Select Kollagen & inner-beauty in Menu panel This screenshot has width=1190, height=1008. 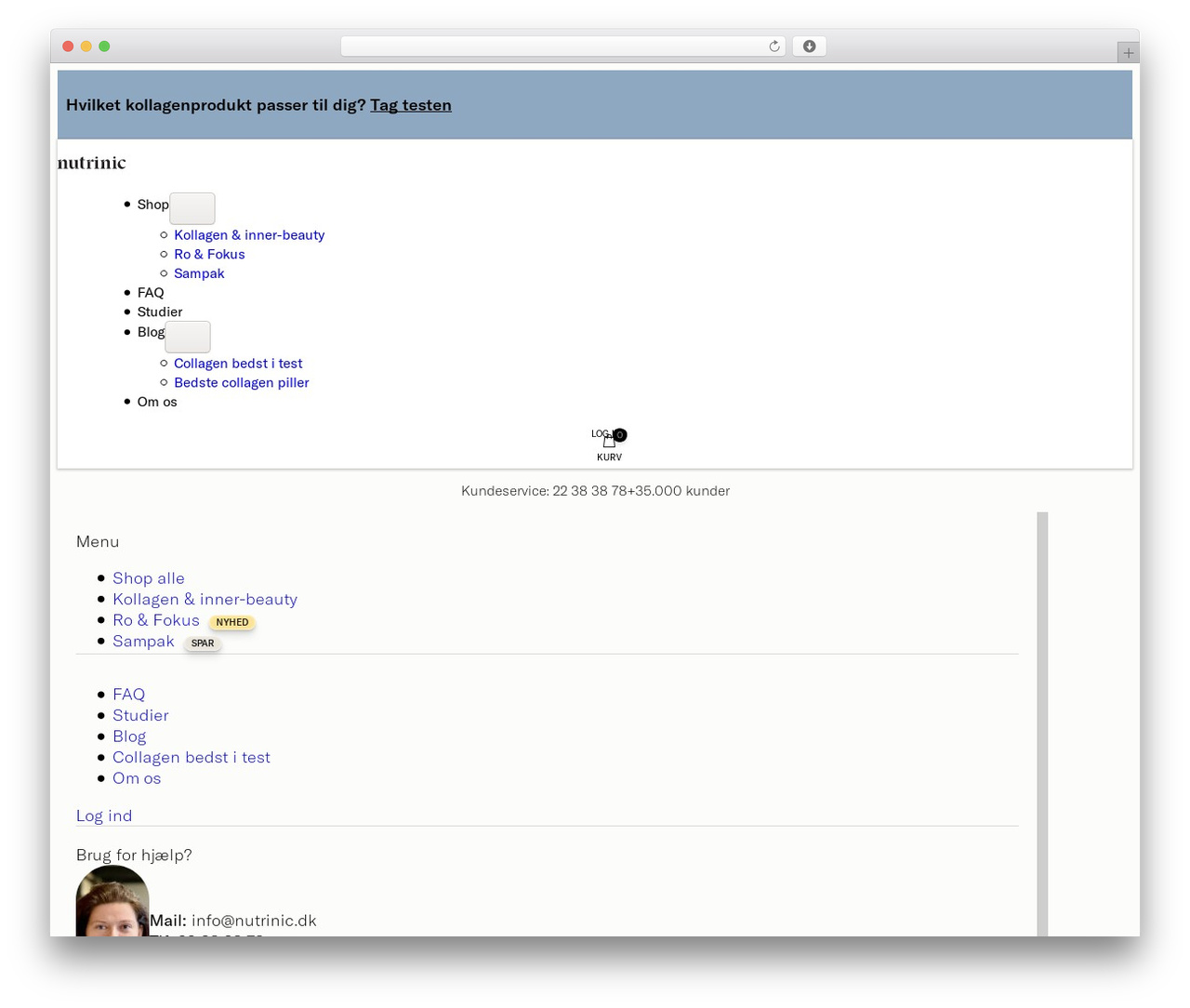pyautogui.click(x=205, y=600)
